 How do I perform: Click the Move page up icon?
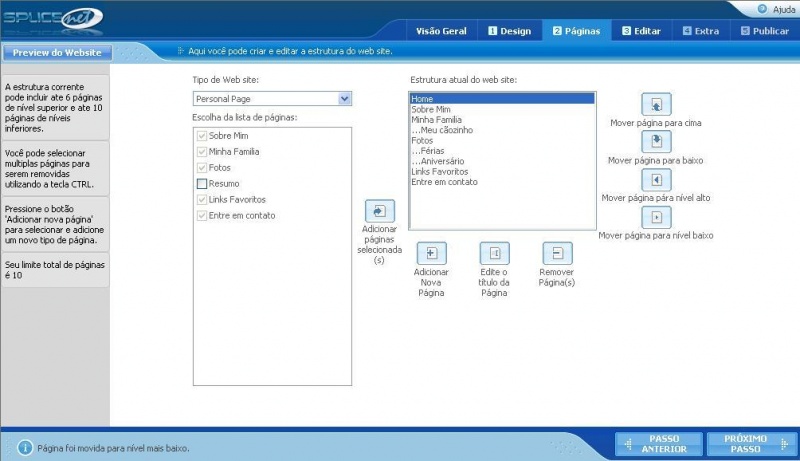[x=656, y=105]
